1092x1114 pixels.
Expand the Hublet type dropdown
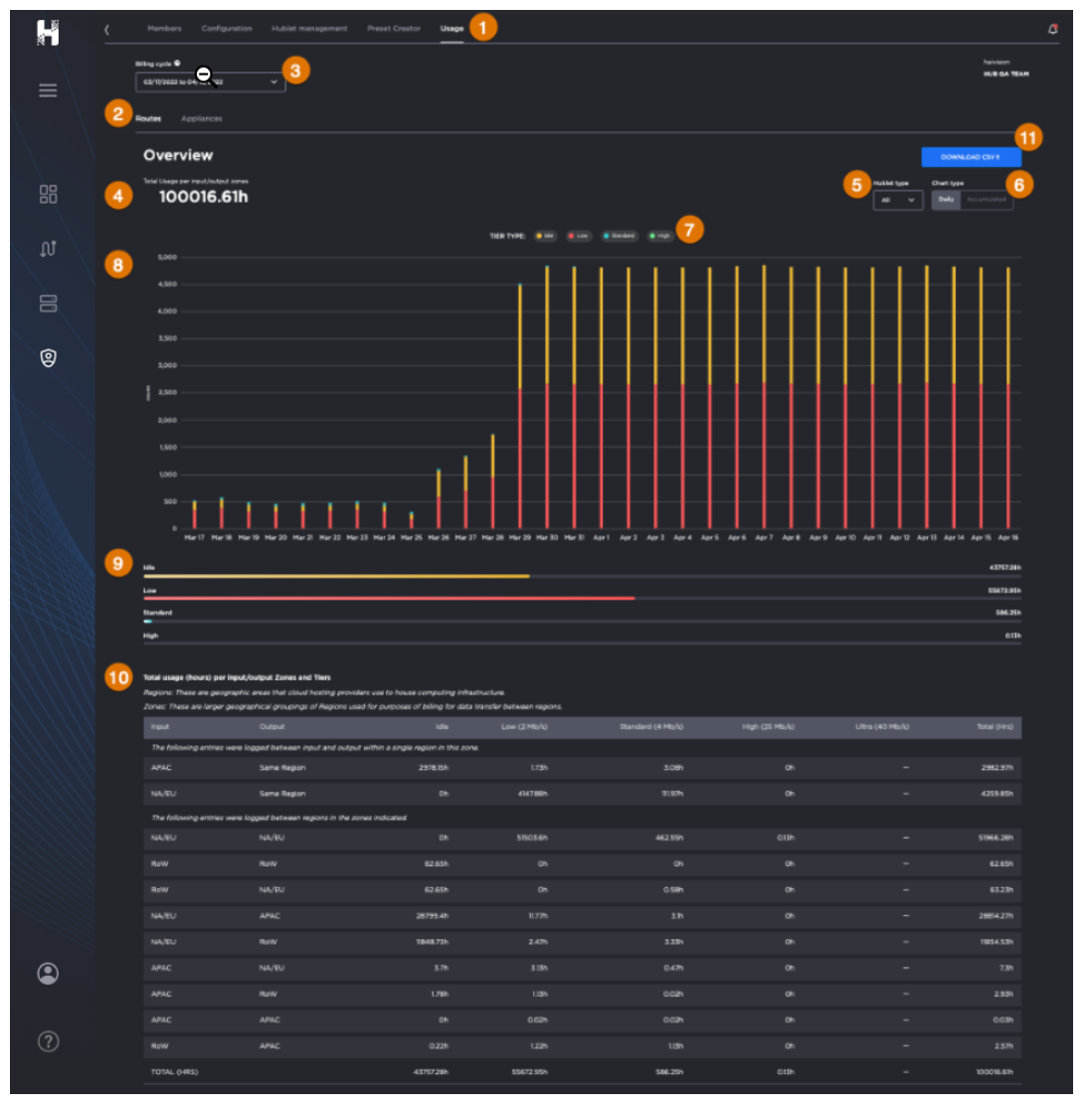[x=897, y=200]
